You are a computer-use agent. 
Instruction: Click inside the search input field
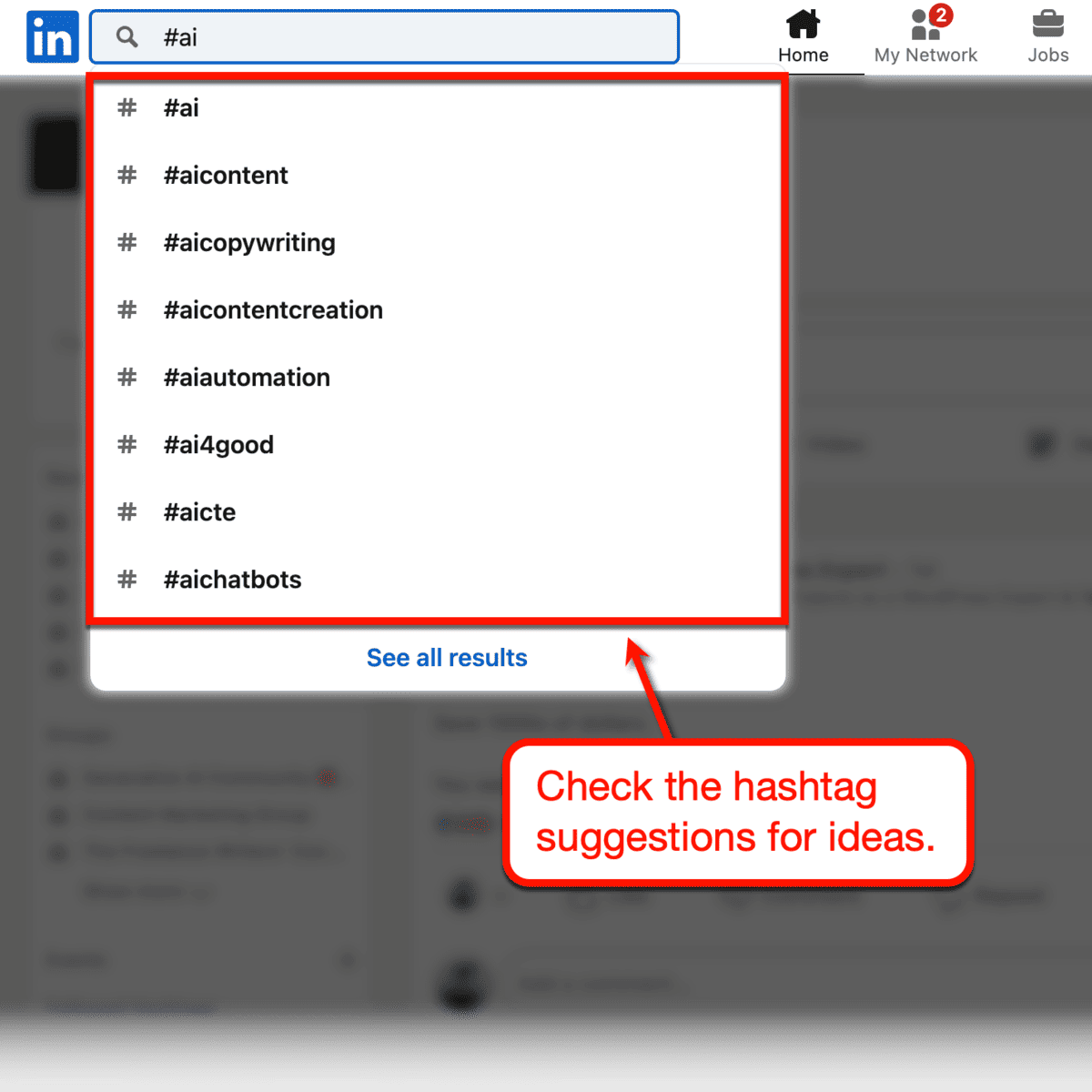coord(382,37)
